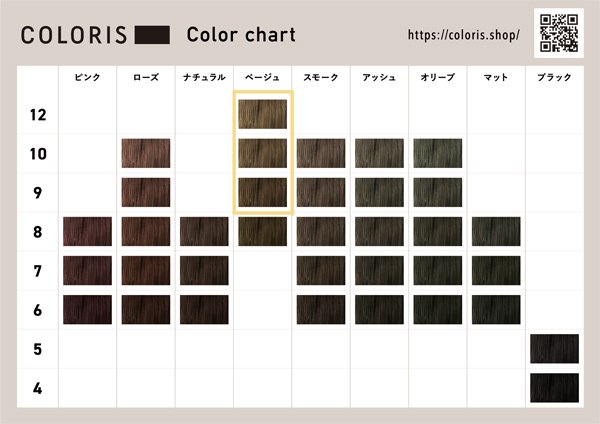Screen dimensions: 600x424
Task: Choose the ピンク level 8 swatch
Action: coord(87,231)
